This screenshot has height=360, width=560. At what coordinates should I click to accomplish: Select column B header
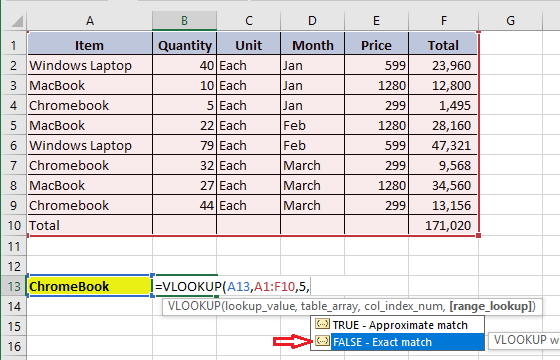pyautogui.click(x=184, y=20)
